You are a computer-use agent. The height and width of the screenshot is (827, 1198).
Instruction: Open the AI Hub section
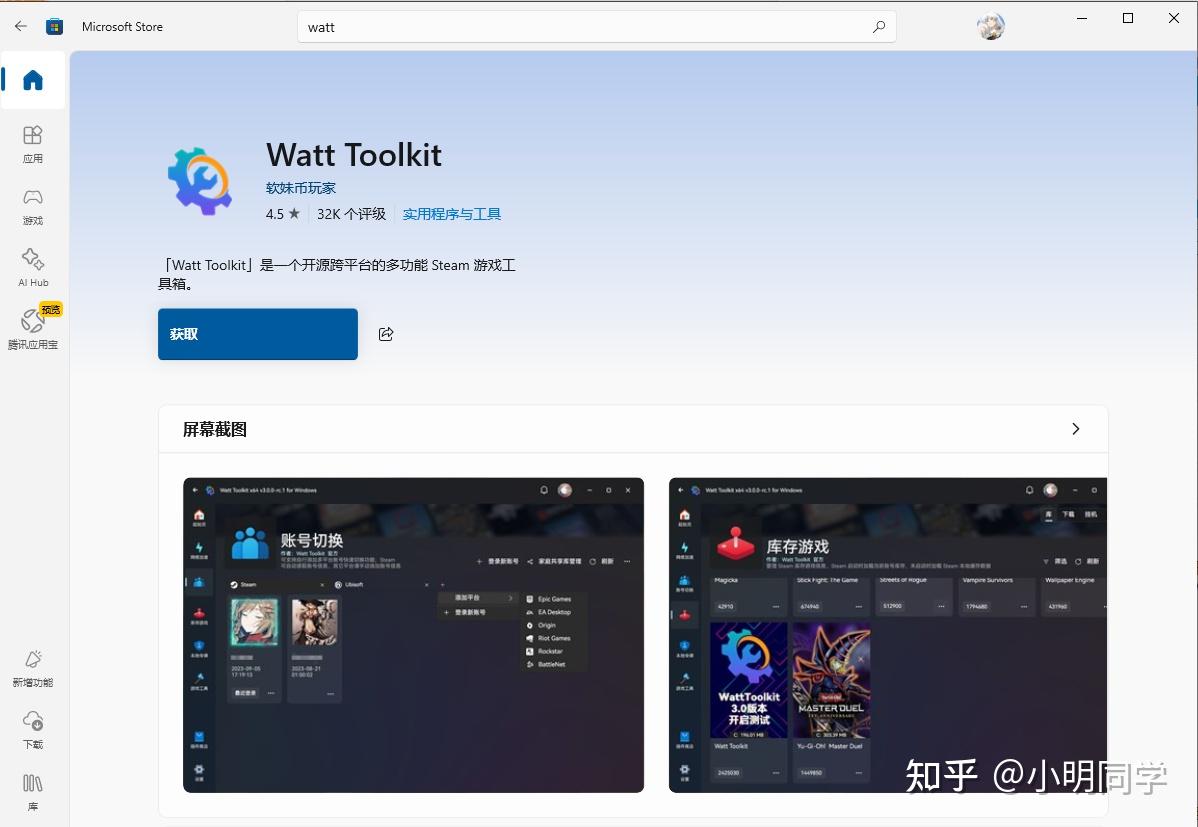click(x=32, y=268)
